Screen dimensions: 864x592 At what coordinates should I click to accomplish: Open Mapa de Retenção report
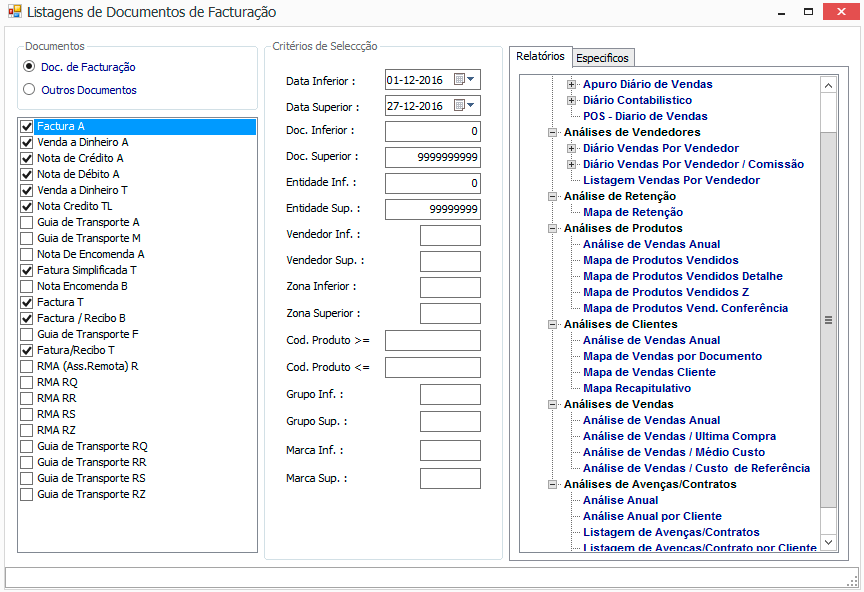pyautogui.click(x=633, y=212)
